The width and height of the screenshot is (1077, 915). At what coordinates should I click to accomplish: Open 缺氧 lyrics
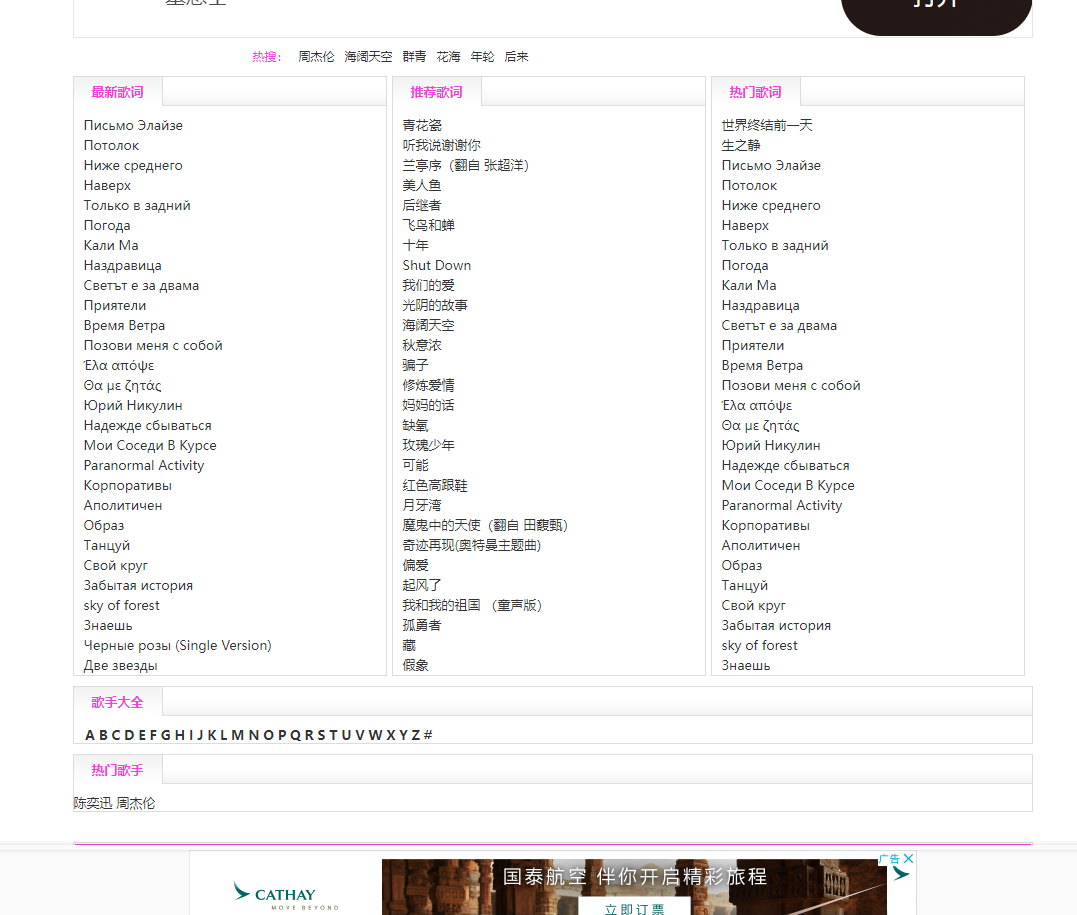tap(416, 425)
